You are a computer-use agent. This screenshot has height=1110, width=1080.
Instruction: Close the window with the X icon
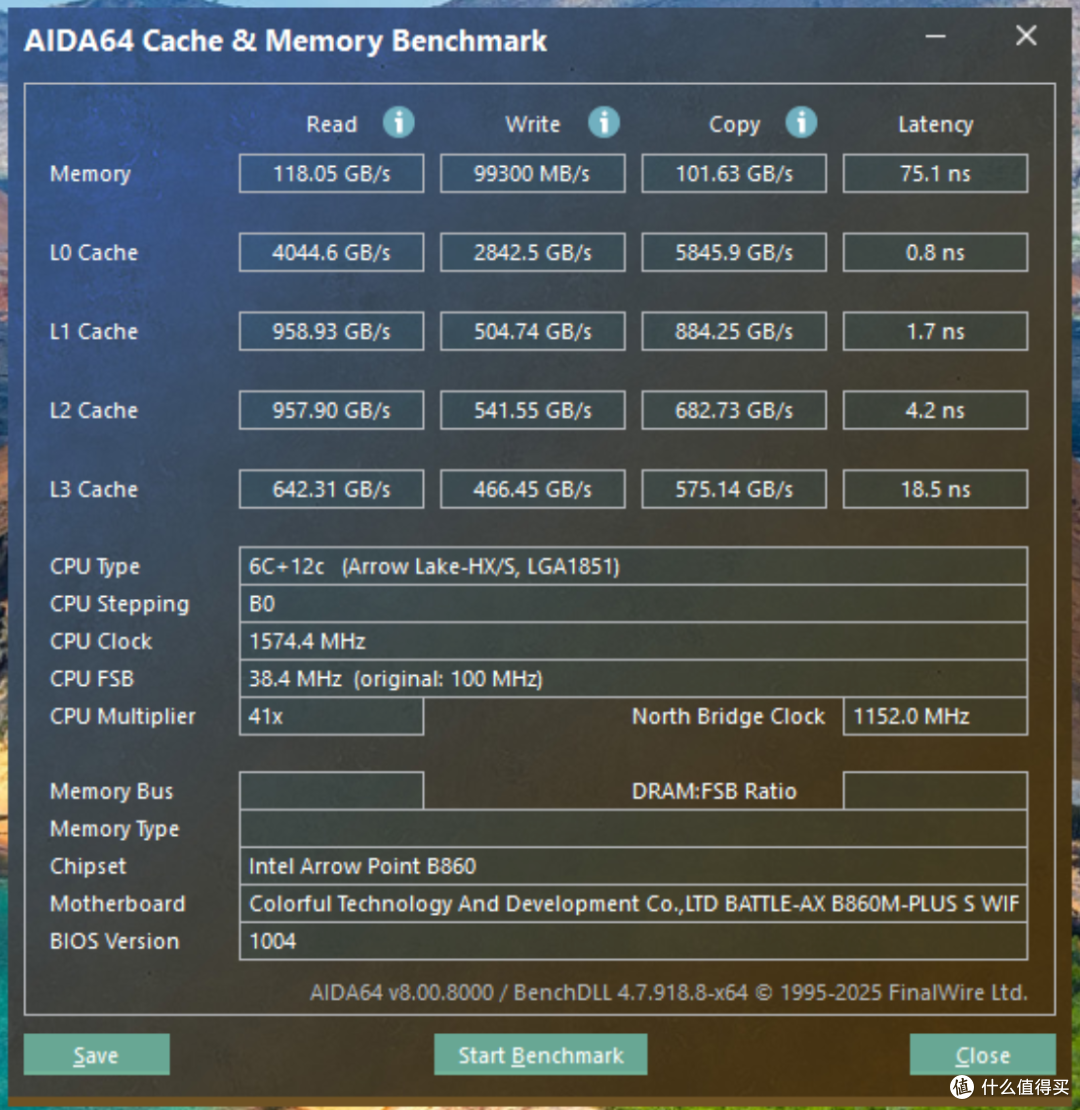[1026, 35]
